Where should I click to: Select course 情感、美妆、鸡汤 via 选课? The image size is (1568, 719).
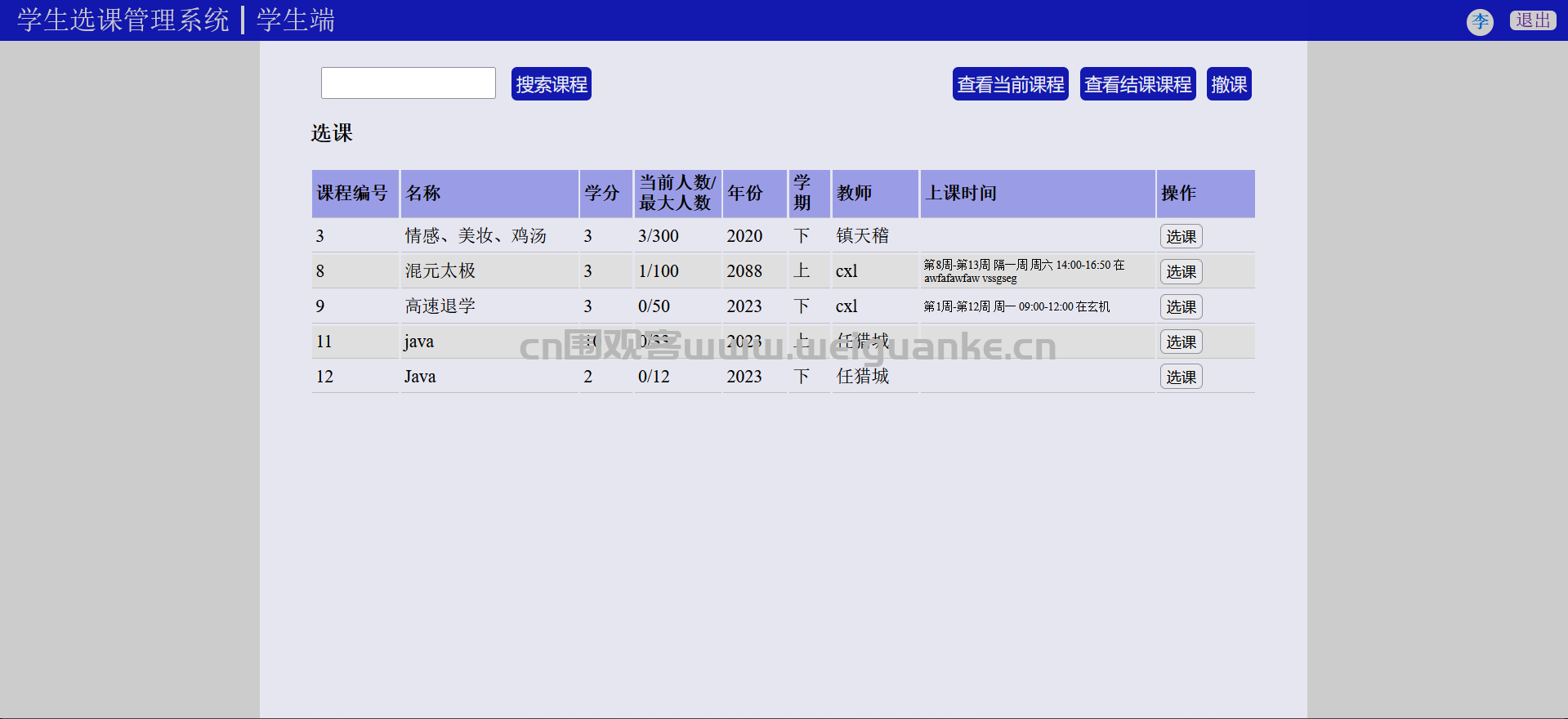point(1182,236)
